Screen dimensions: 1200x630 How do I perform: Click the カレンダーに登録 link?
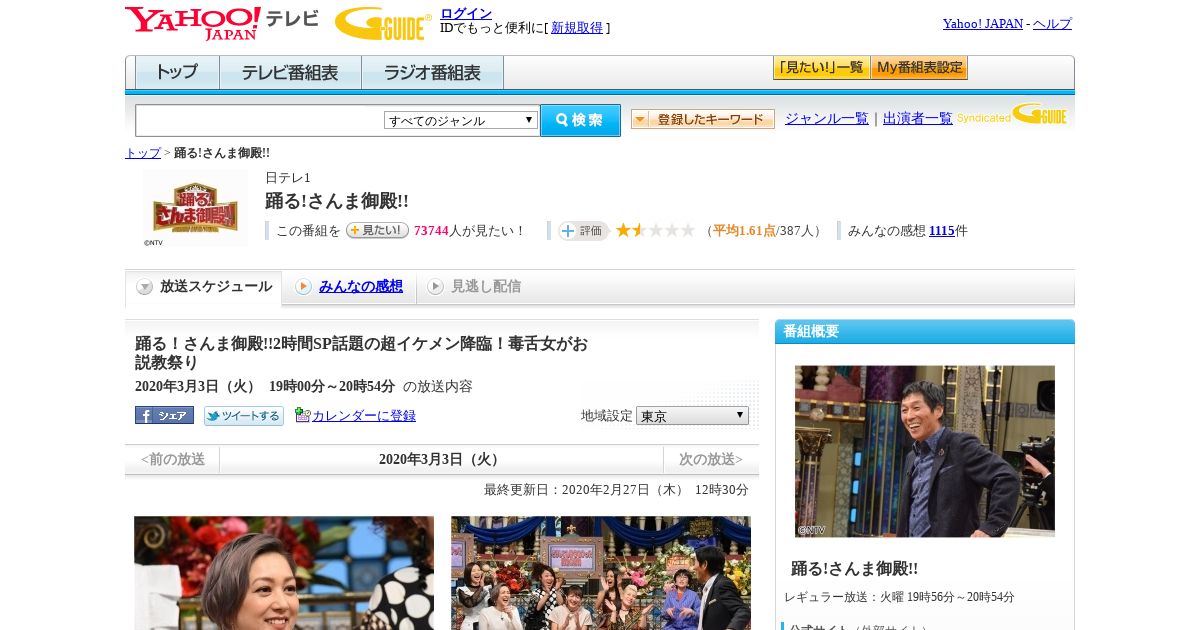coord(364,416)
